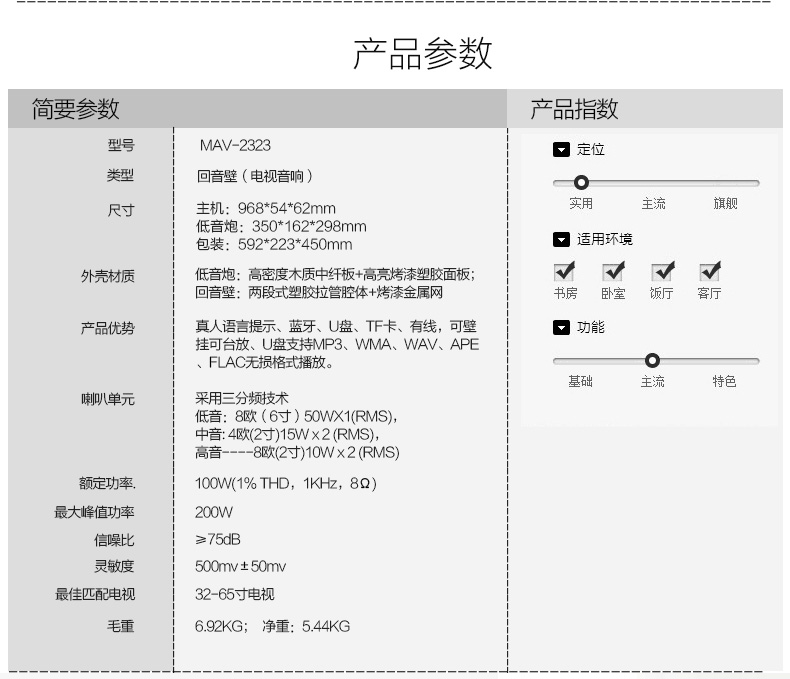Click the 产品参数 page title
Image resolution: width=790 pixels, height=679 pixels.
point(423,53)
